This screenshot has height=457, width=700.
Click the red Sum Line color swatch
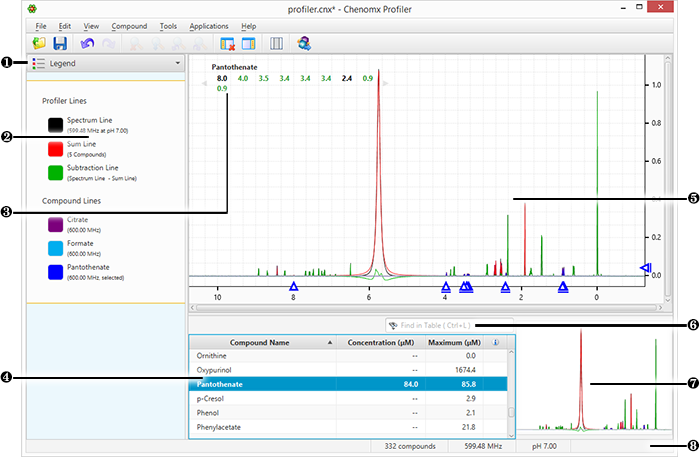point(54,150)
